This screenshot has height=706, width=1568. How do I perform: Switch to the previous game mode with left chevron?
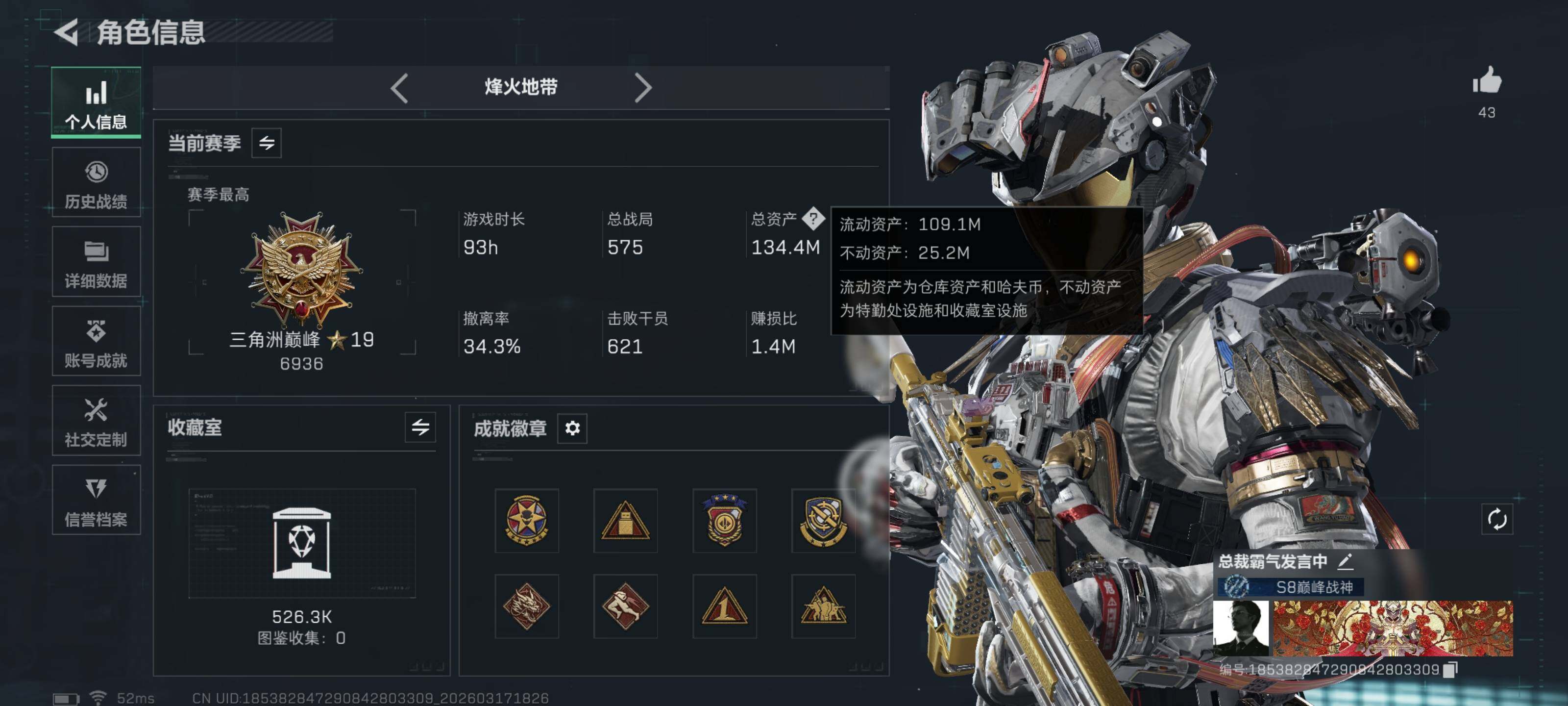pyautogui.click(x=399, y=88)
